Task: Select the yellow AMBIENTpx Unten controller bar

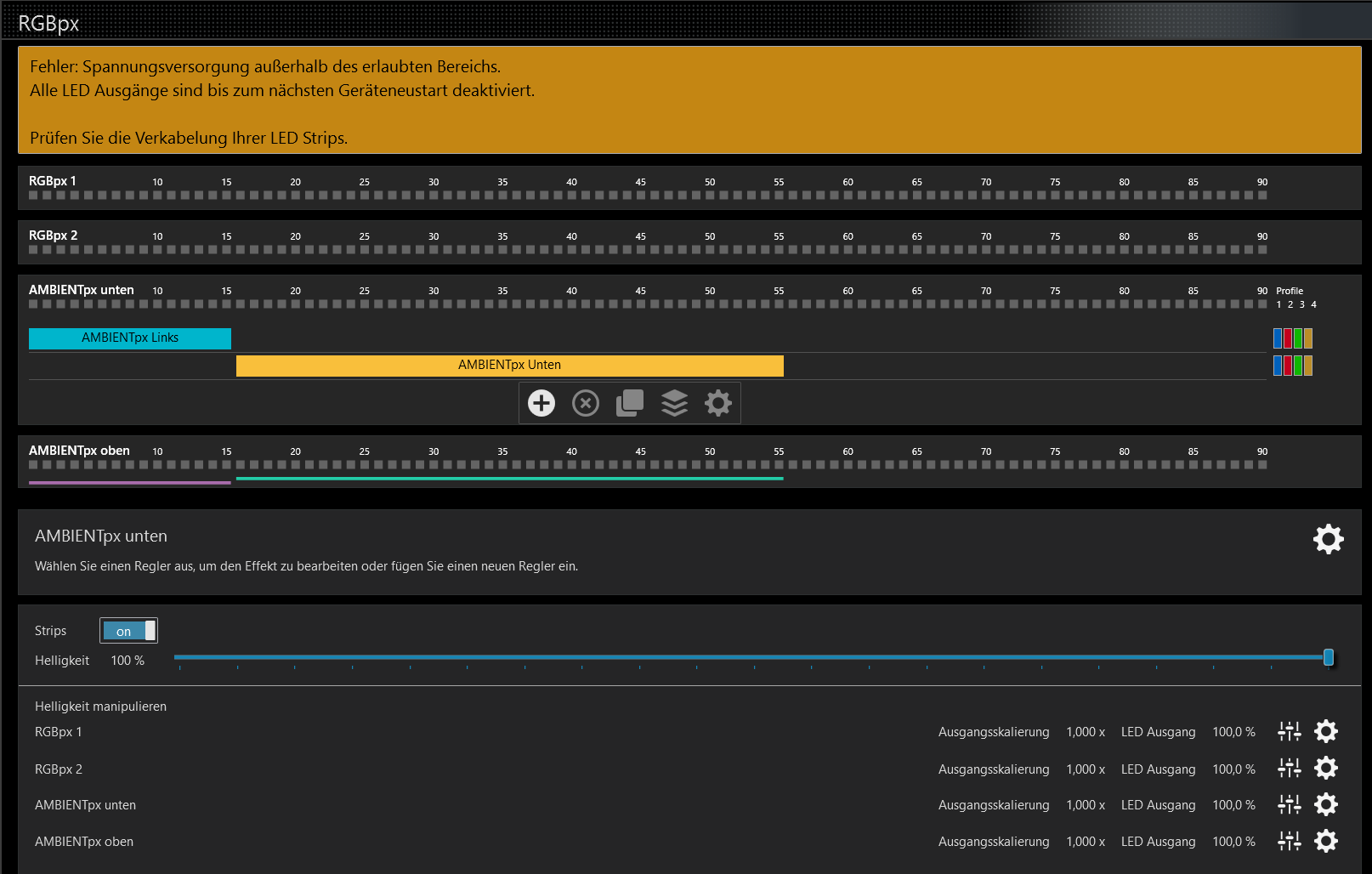Action: (x=509, y=366)
